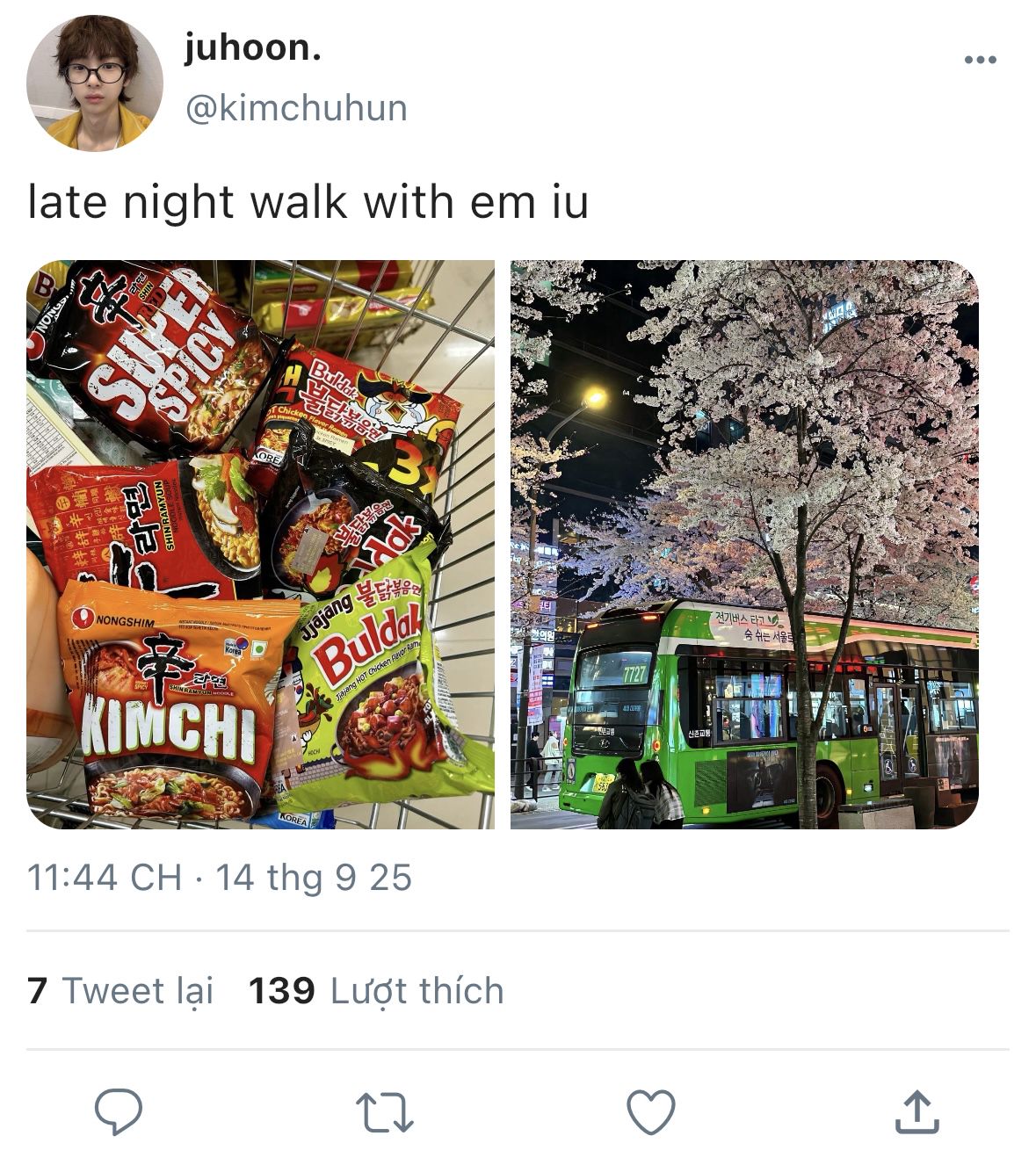Open the 139 Lượt thích list
The width and height of the screenshot is (1036, 1172).
(x=376, y=991)
